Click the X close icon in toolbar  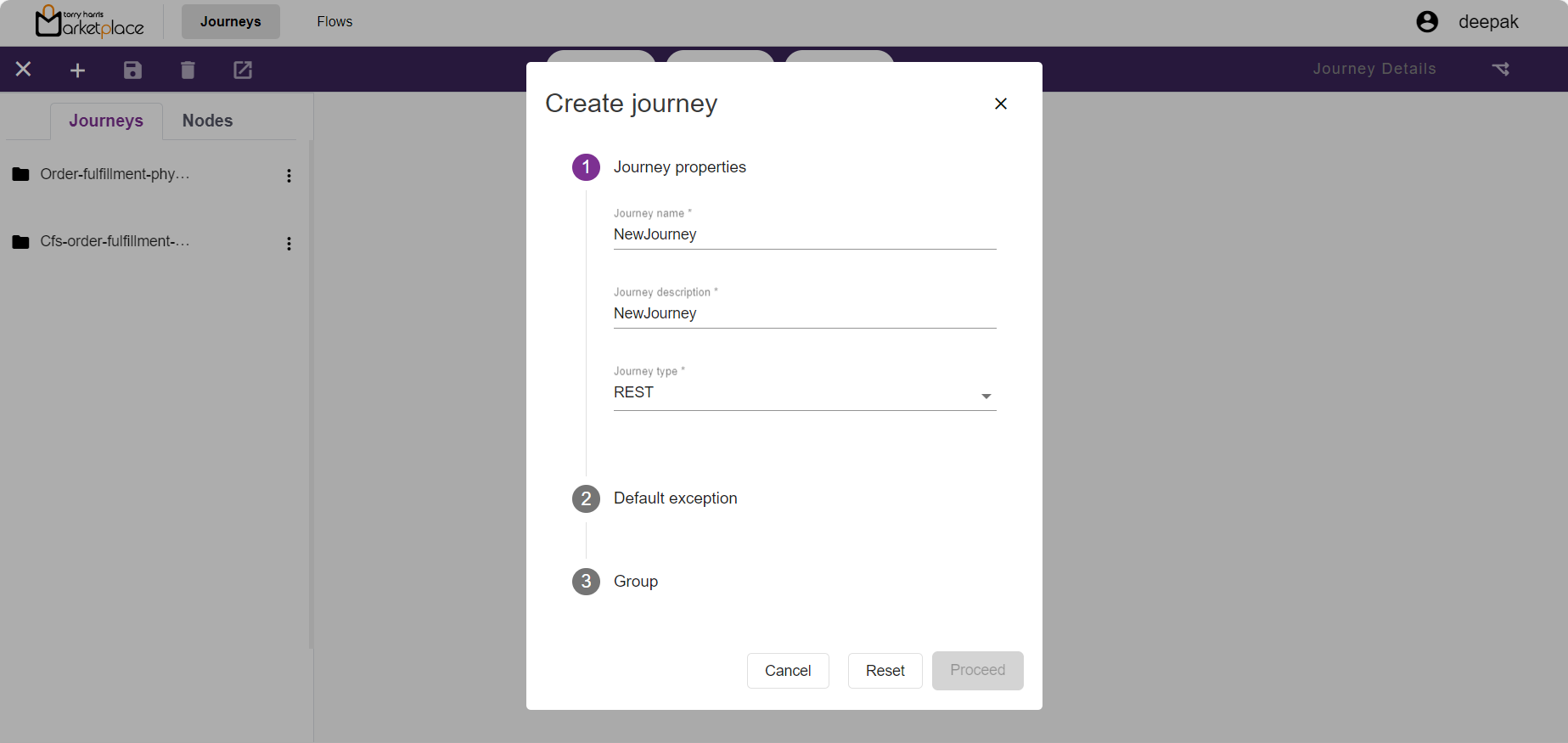24,70
